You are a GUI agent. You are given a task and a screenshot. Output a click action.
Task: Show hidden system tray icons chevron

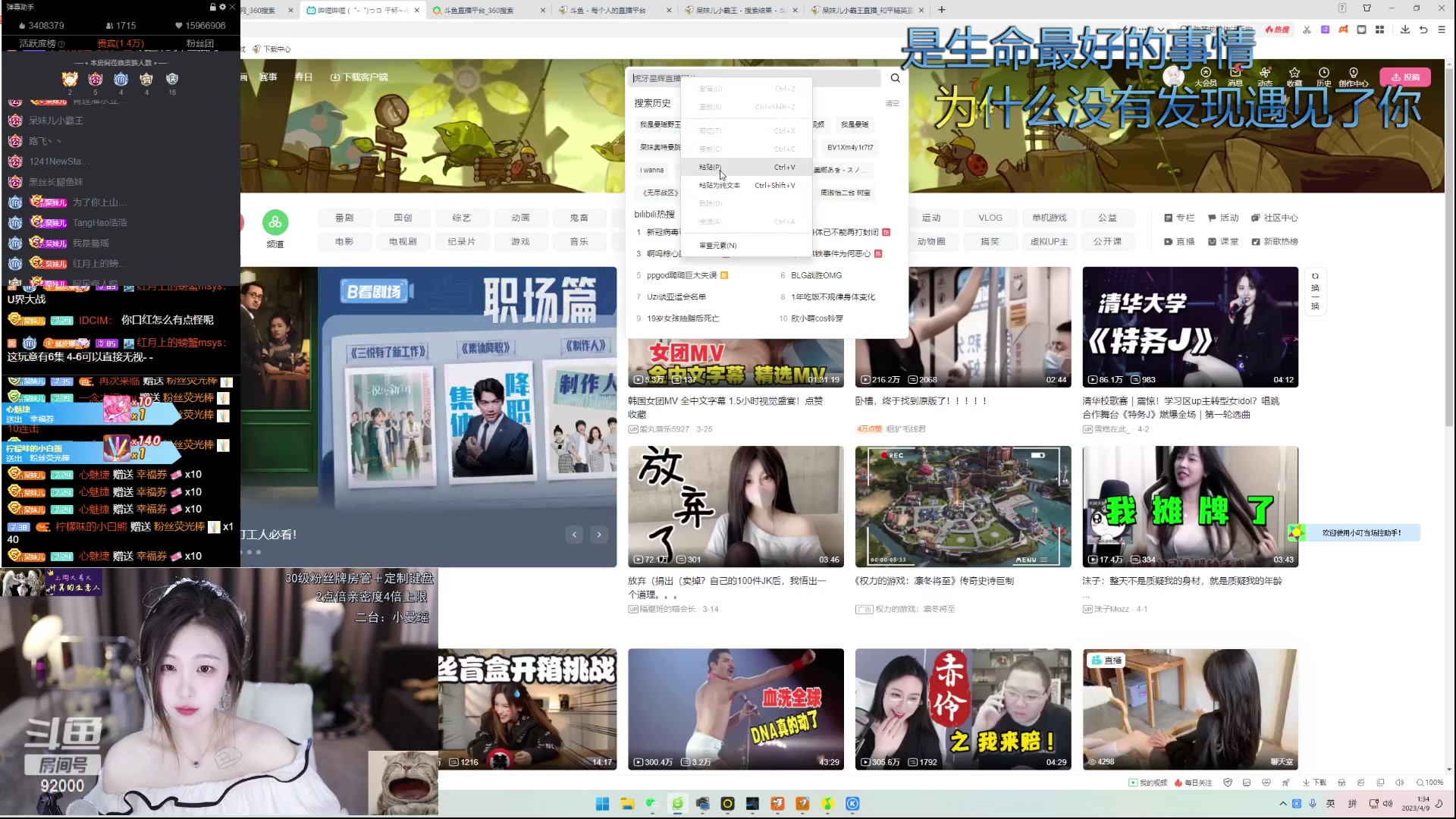click(1282, 804)
